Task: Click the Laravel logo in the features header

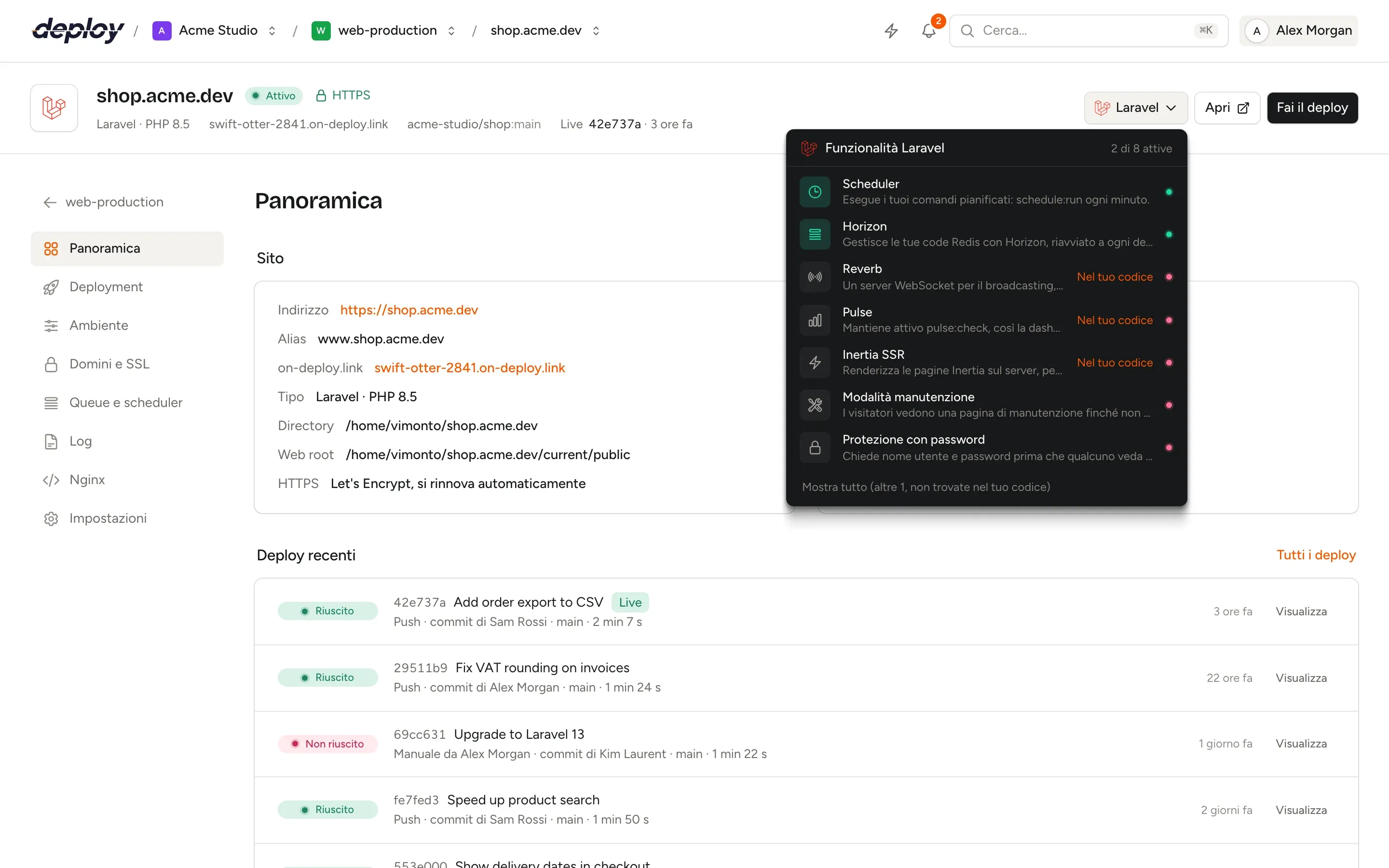Action: click(x=809, y=148)
